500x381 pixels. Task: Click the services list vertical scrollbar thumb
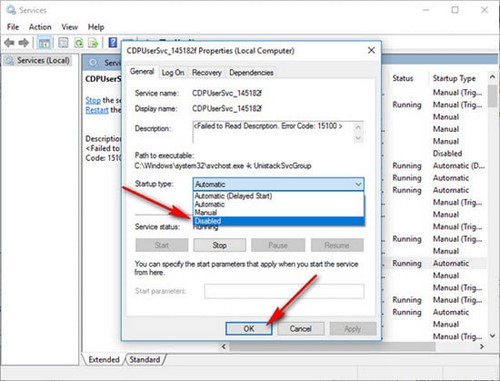(x=492, y=96)
